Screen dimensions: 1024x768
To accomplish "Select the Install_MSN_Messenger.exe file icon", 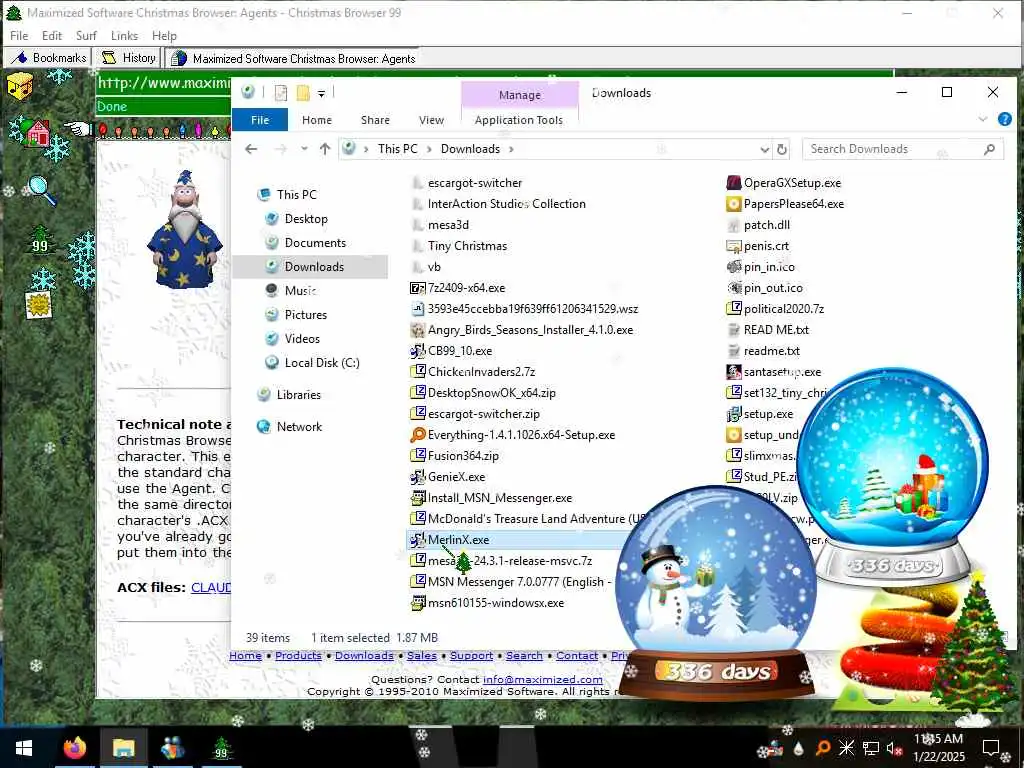I will pos(418,498).
